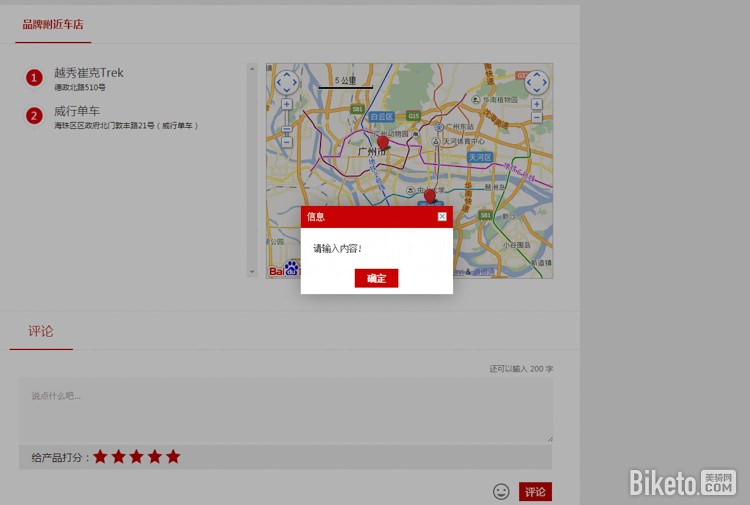The image size is (750, 505).
Task: Zoom out with the right map minus button
Action: click(536, 118)
